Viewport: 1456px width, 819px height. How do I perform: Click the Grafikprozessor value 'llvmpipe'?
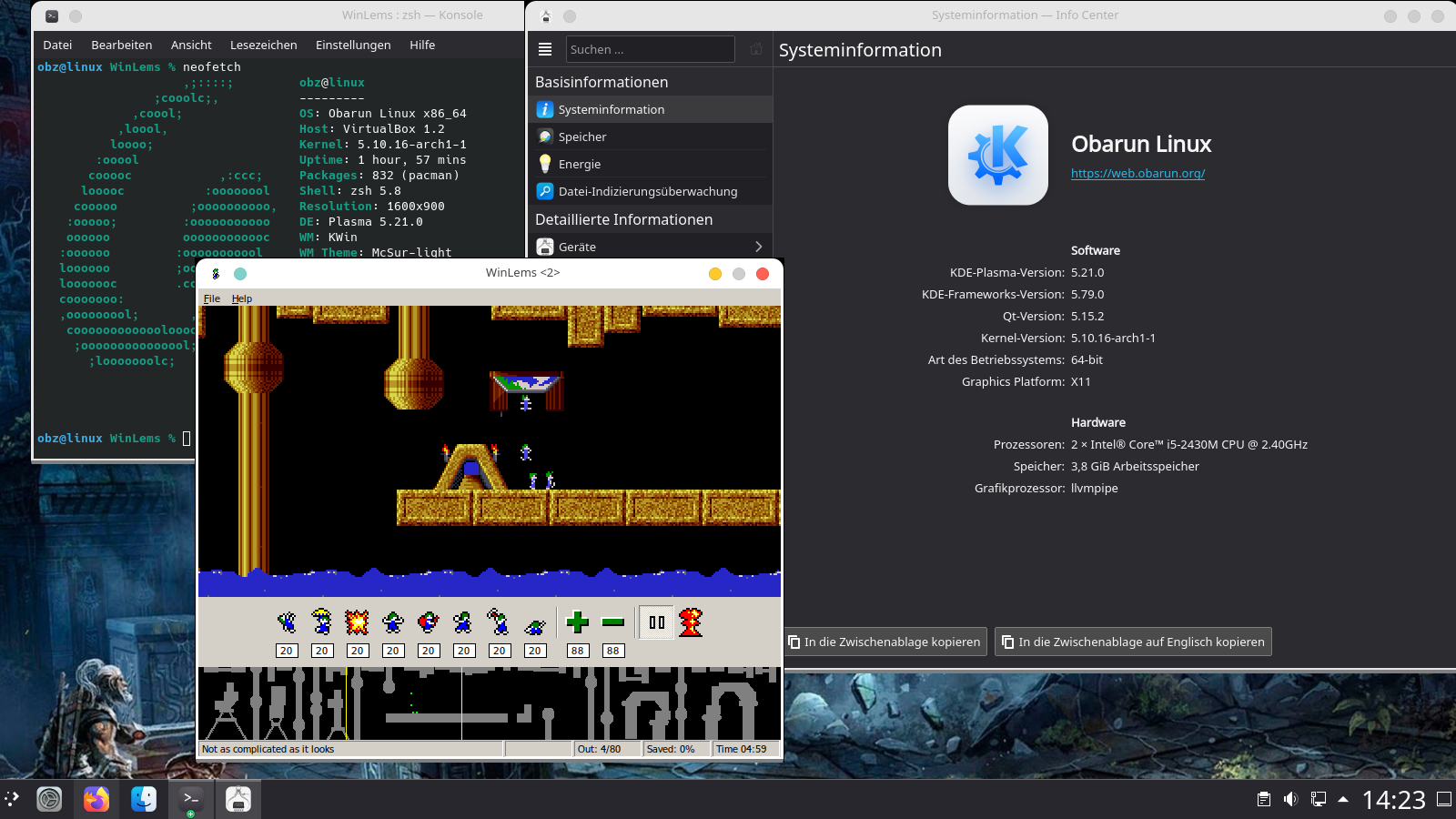coord(1095,488)
